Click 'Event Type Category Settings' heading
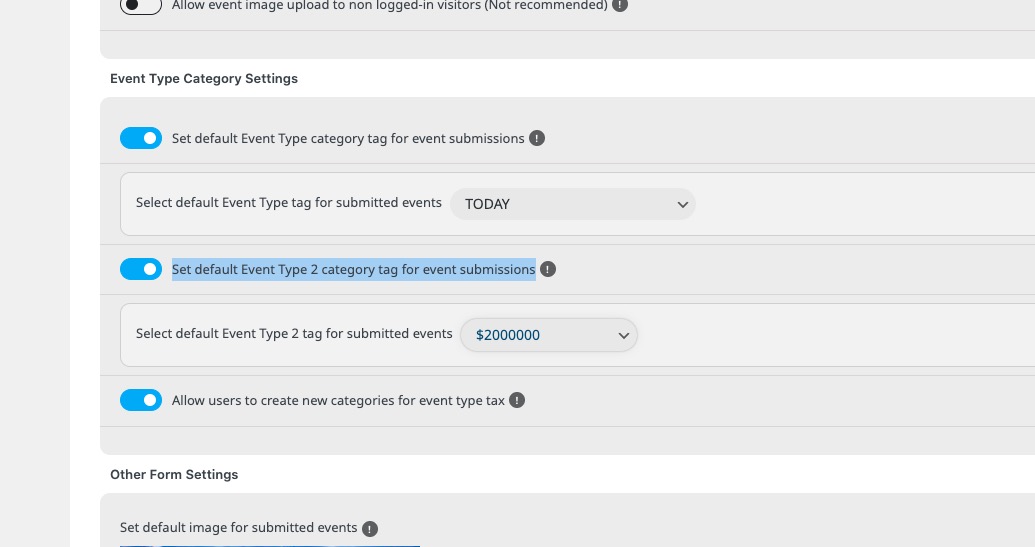 tap(204, 79)
